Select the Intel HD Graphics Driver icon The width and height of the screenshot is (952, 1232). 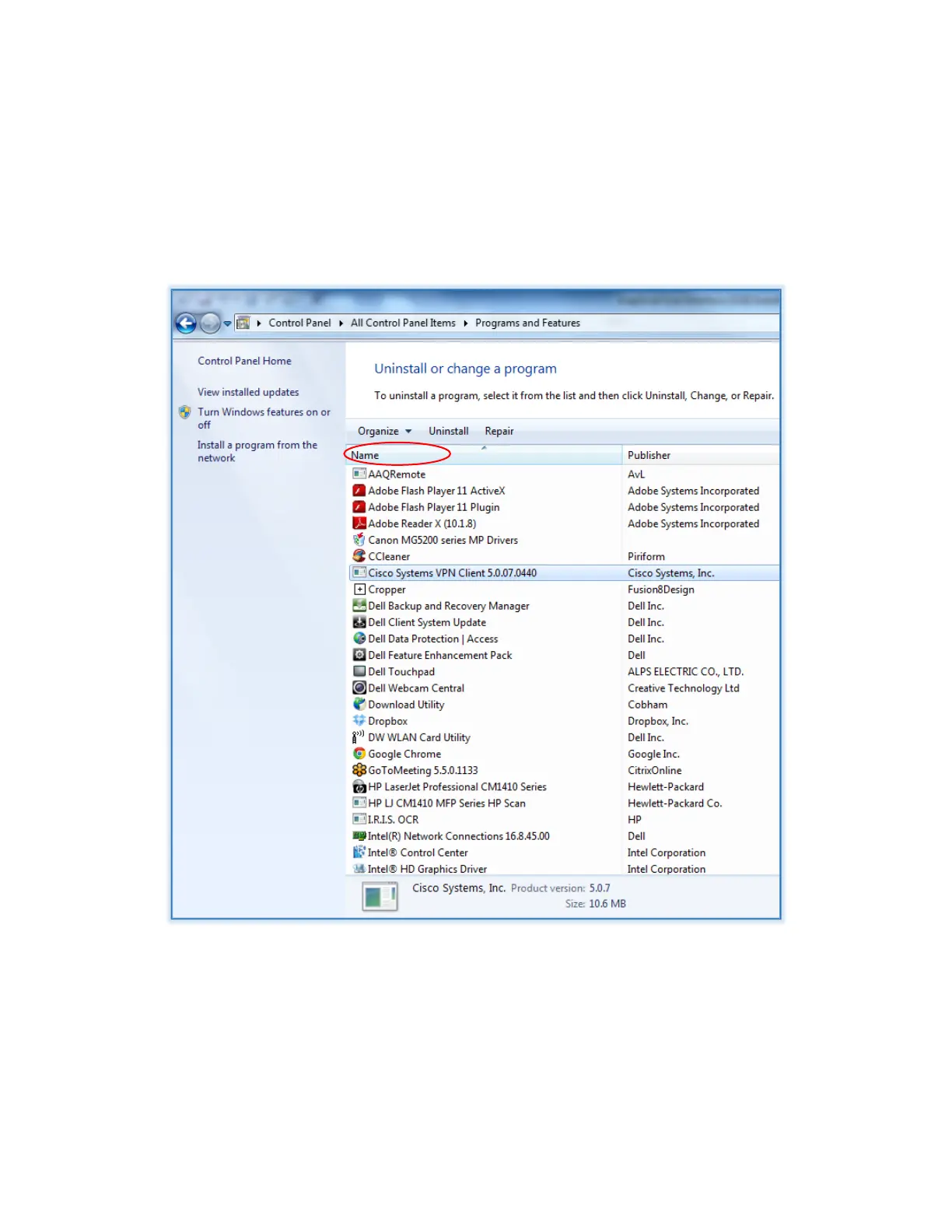359,869
